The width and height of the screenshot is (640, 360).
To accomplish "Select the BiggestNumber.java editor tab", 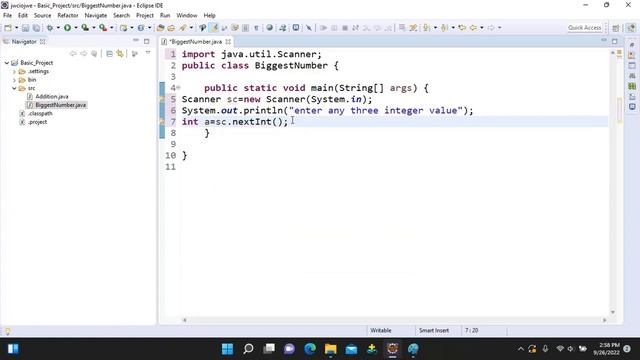I will [195, 42].
